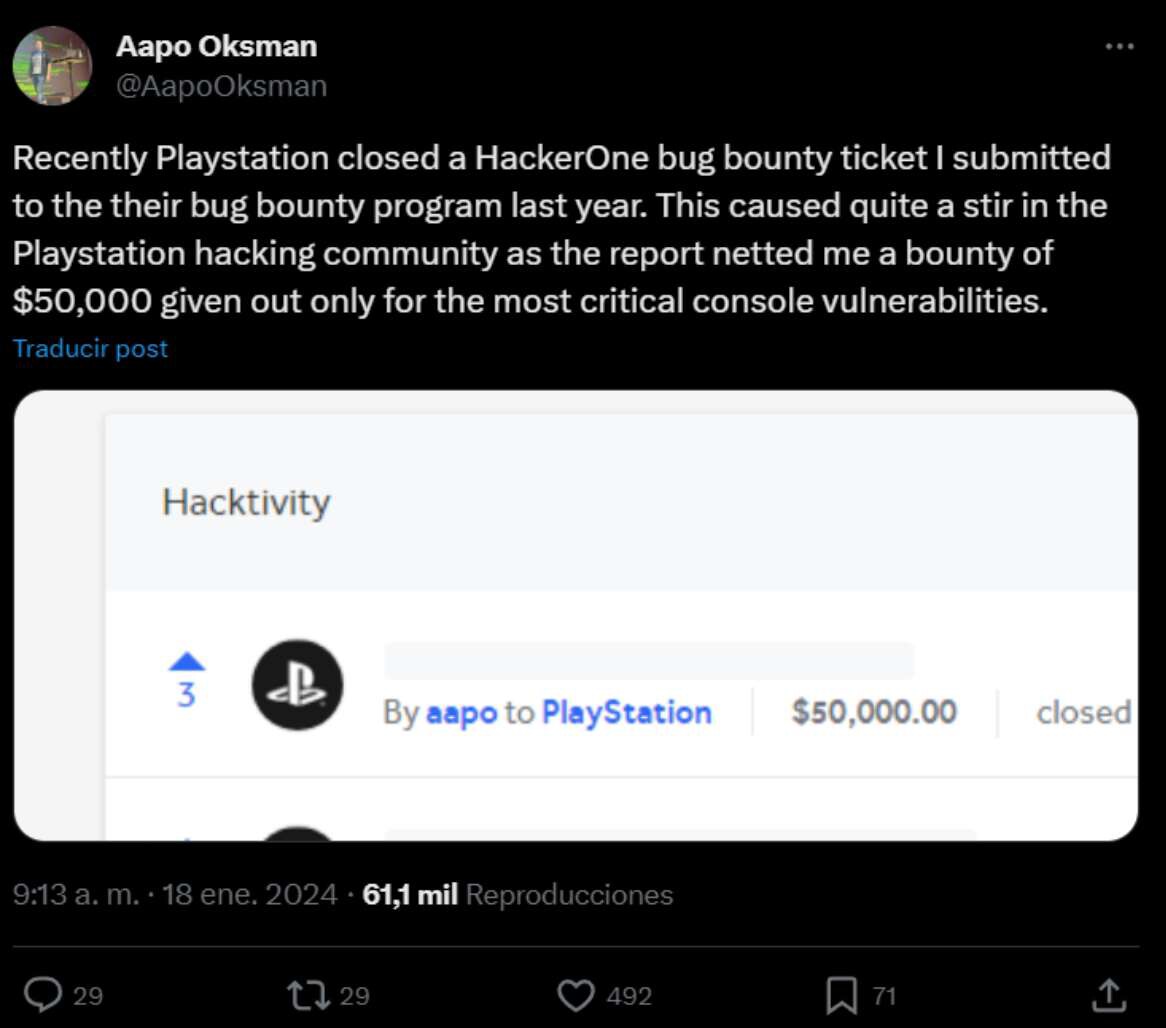
Task: Click the Aapo Oksman display name
Action: coord(217,45)
